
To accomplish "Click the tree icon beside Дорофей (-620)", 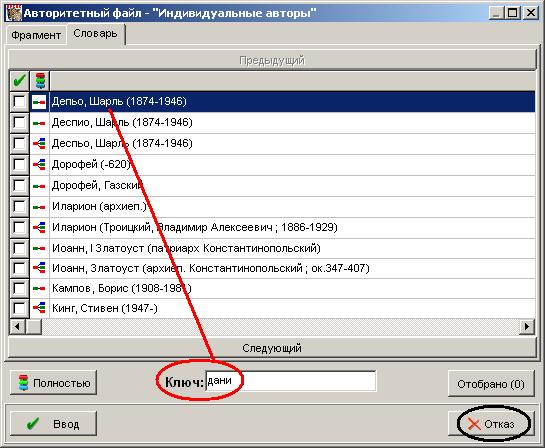I will point(39,164).
